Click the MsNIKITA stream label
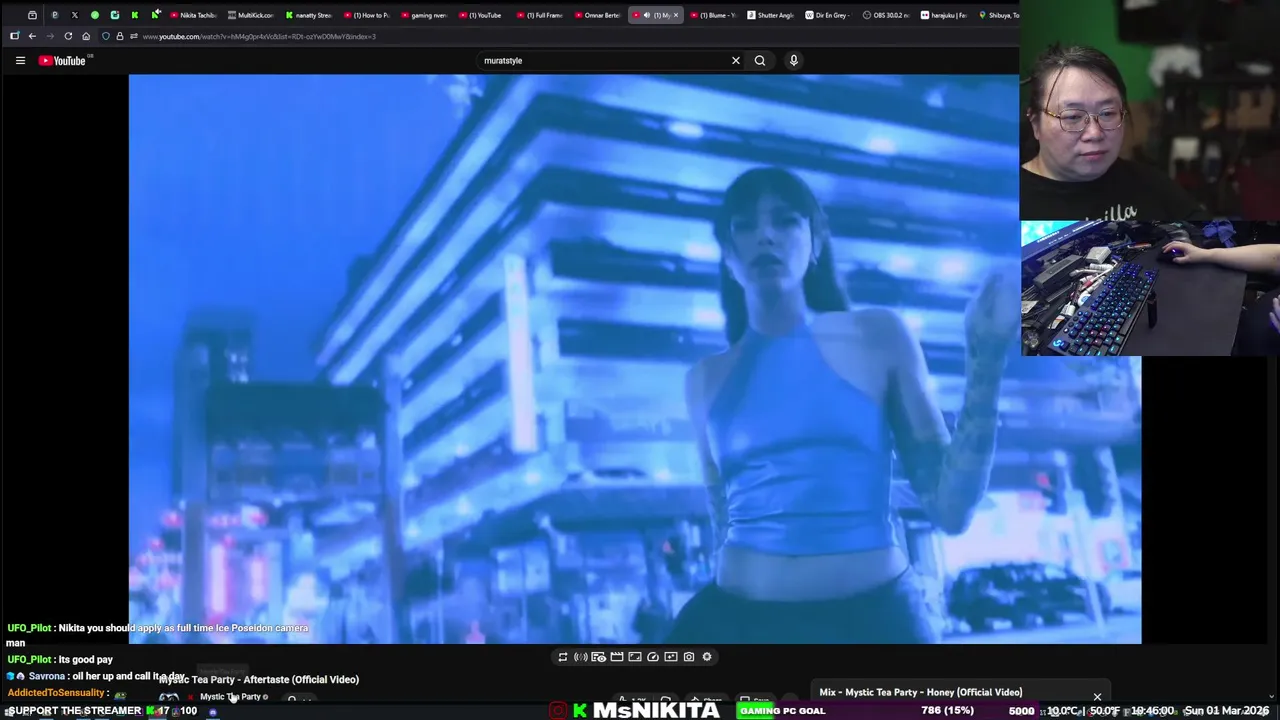 [656, 711]
